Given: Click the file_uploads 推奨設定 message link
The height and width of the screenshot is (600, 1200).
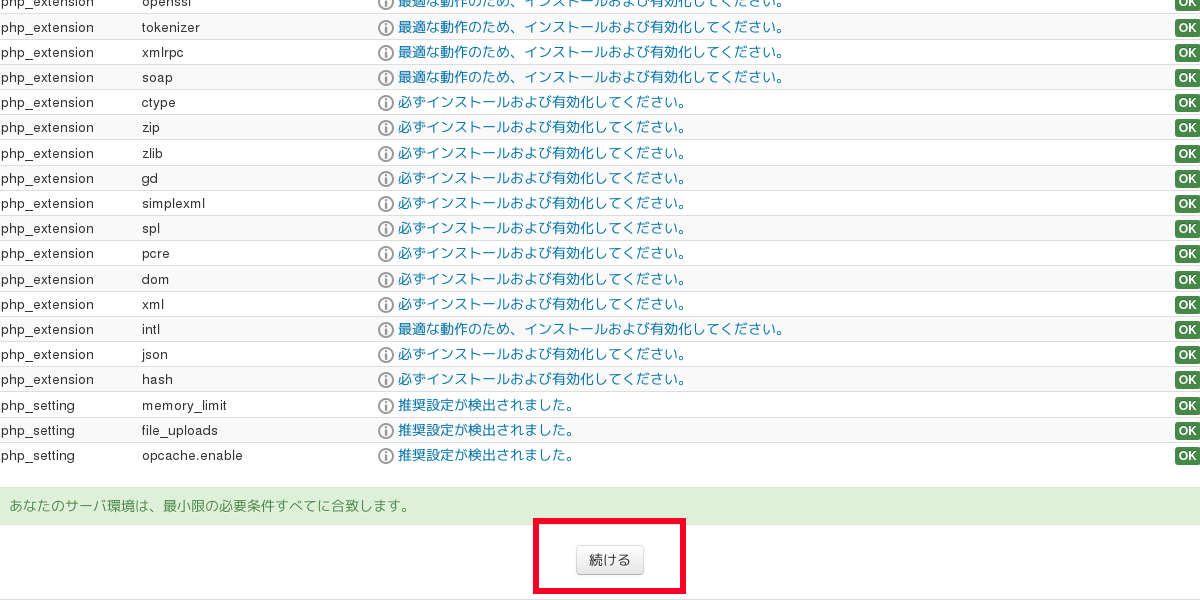Looking at the screenshot, I should click(486, 430).
